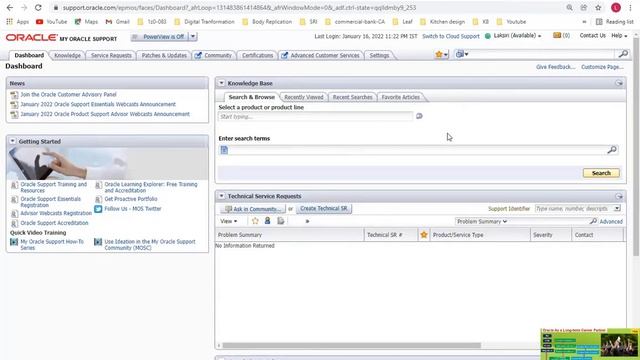Click the global search text field
This screenshot has width=640, height=360.
[x=543, y=54]
